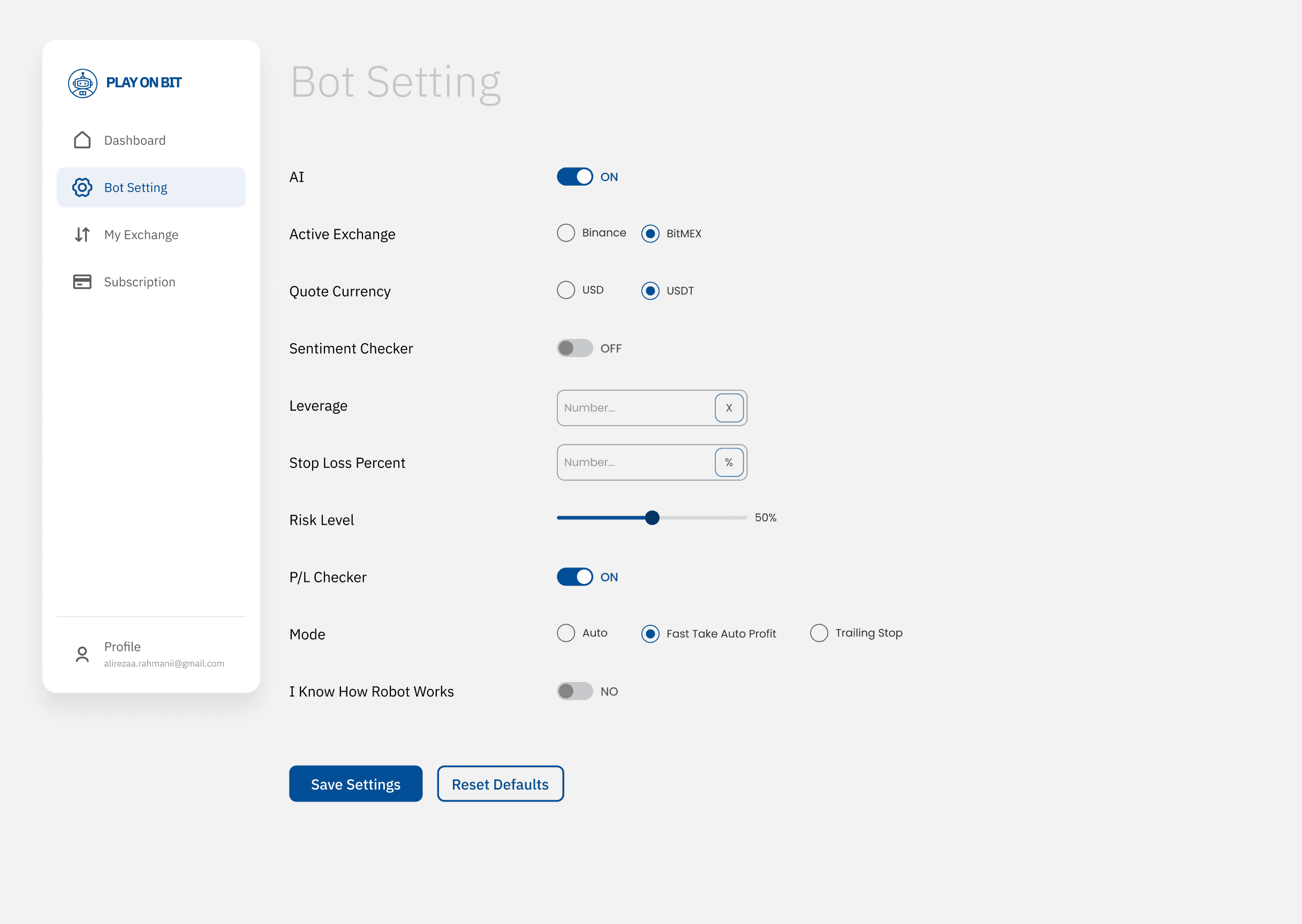This screenshot has width=1302, height=924.
Task: Click the P/L Checker label
Action: 328,578
